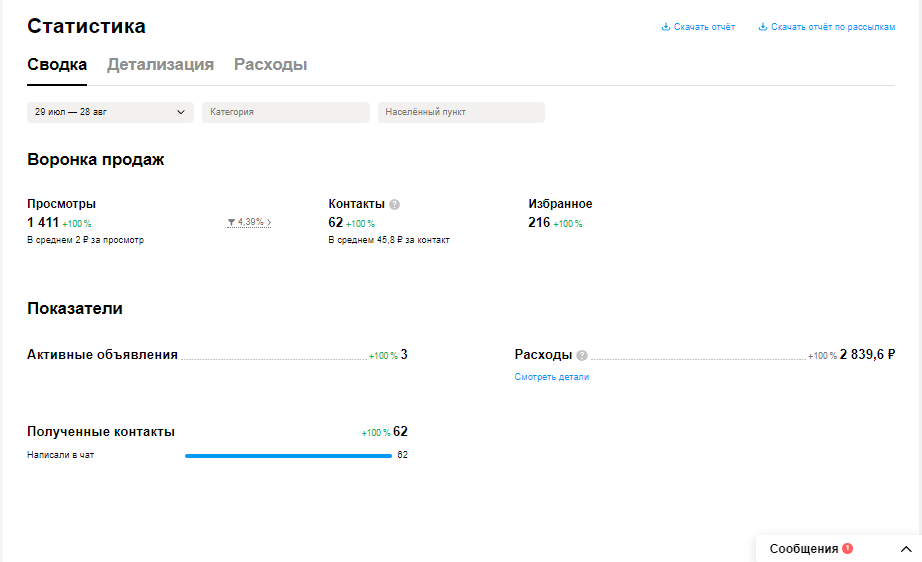Click the arrow next to 4,39% conversion
The width and height of the screenshot is (922, 562).
pos(269,222)
